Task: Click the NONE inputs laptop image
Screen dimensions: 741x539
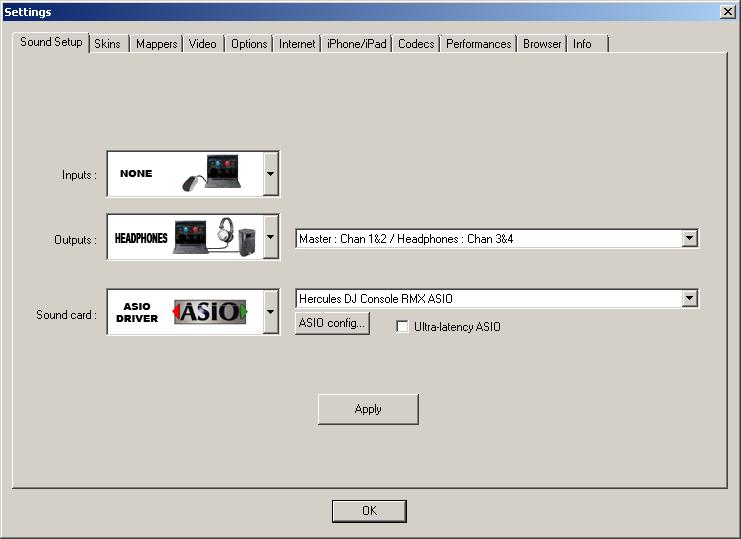Action: pos(212,174)
